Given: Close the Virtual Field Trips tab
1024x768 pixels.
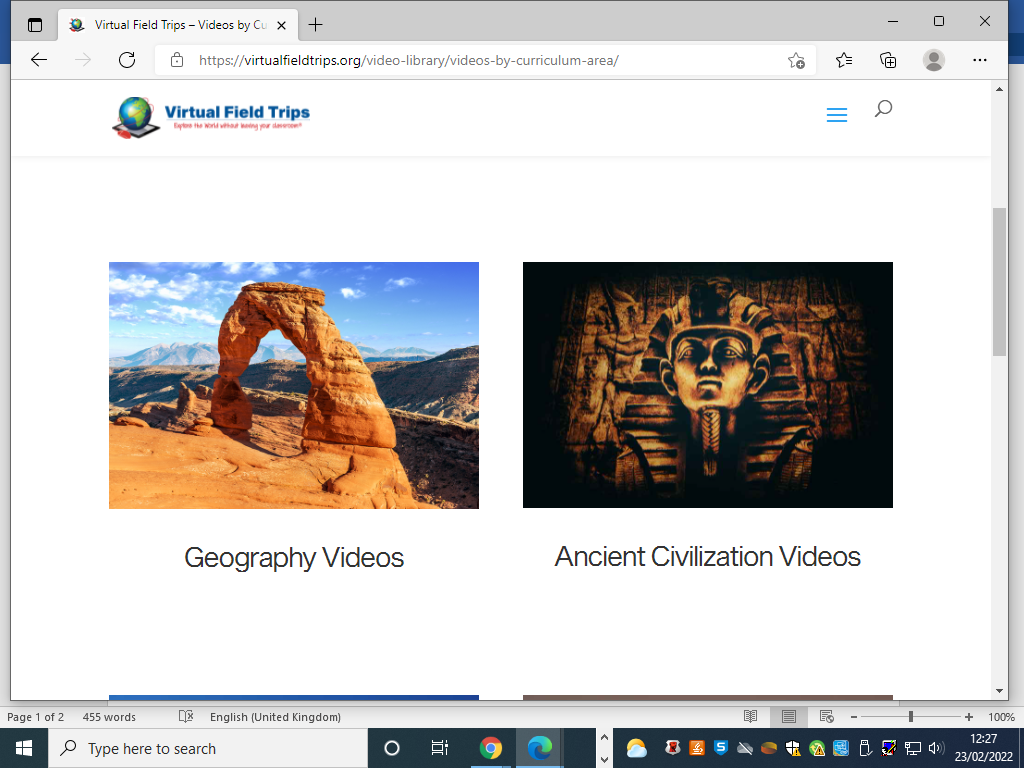Looking at the screenshot, I should point(284,24).
